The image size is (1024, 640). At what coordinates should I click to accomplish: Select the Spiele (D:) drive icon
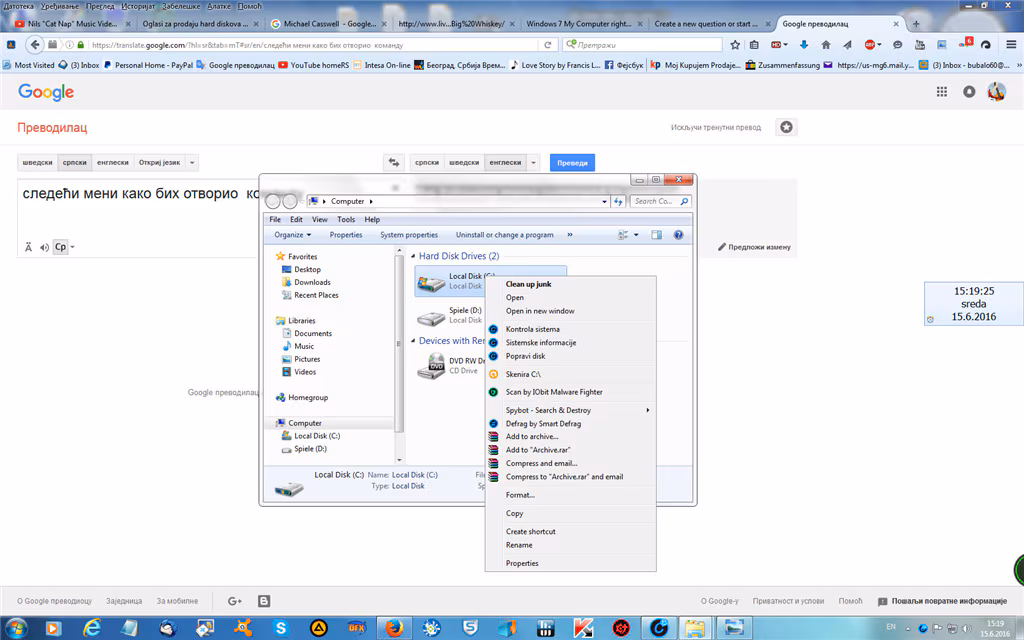[x=431, y=317]
